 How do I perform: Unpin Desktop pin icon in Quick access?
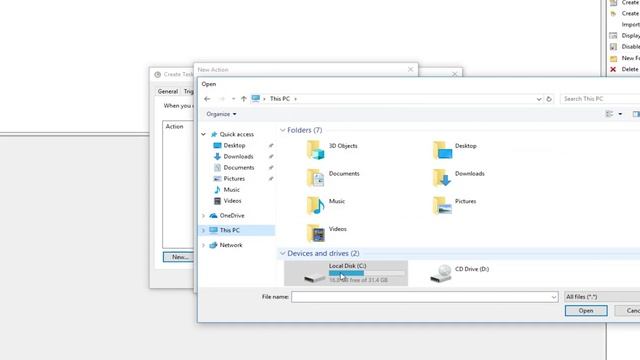click(271, 145)
